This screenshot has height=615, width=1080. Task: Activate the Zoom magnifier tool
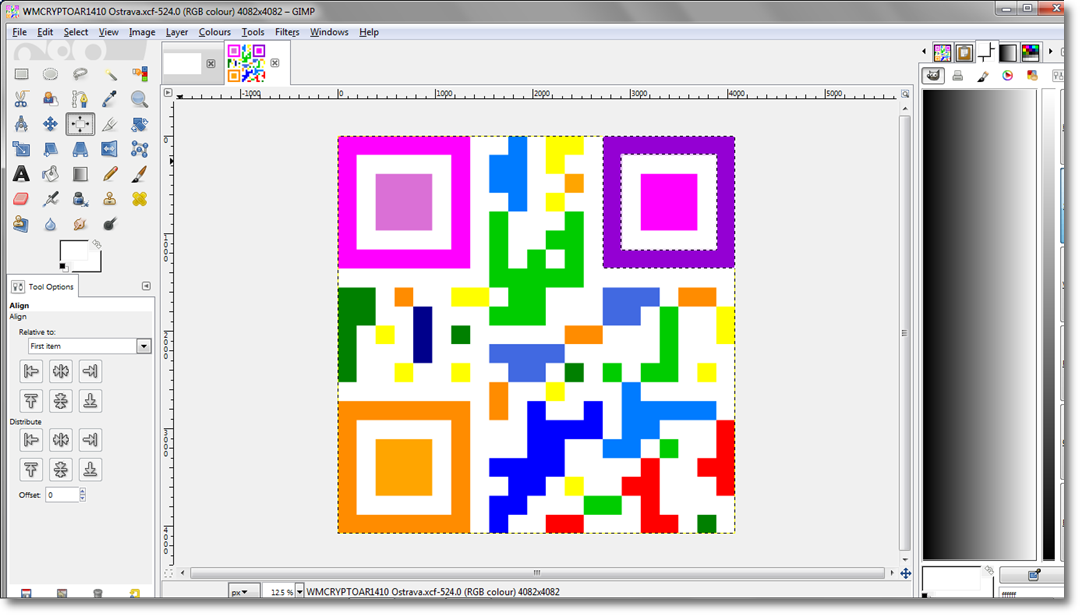[139, 99]
